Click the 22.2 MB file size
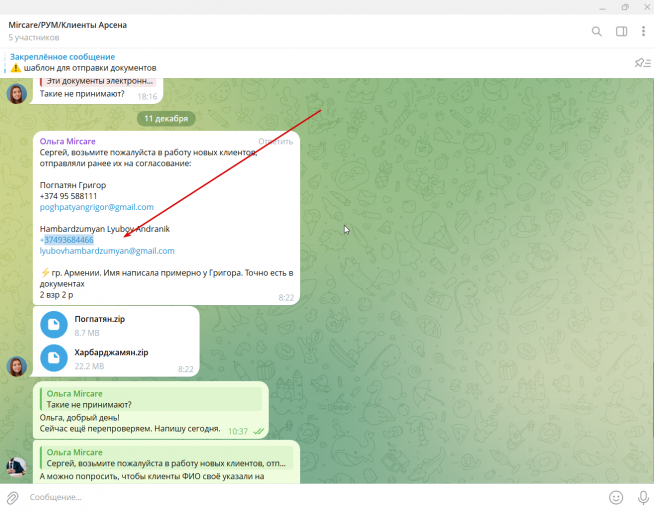 tap(89, 366)
